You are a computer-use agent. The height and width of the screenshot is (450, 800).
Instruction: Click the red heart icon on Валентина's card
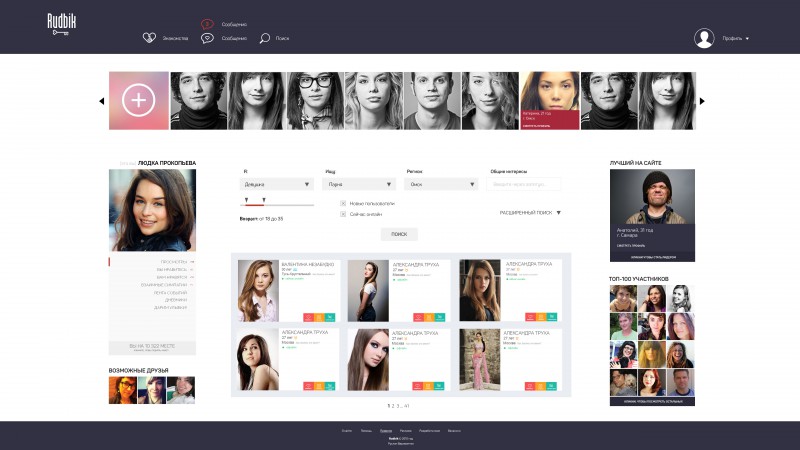click(x=308, y=317)
